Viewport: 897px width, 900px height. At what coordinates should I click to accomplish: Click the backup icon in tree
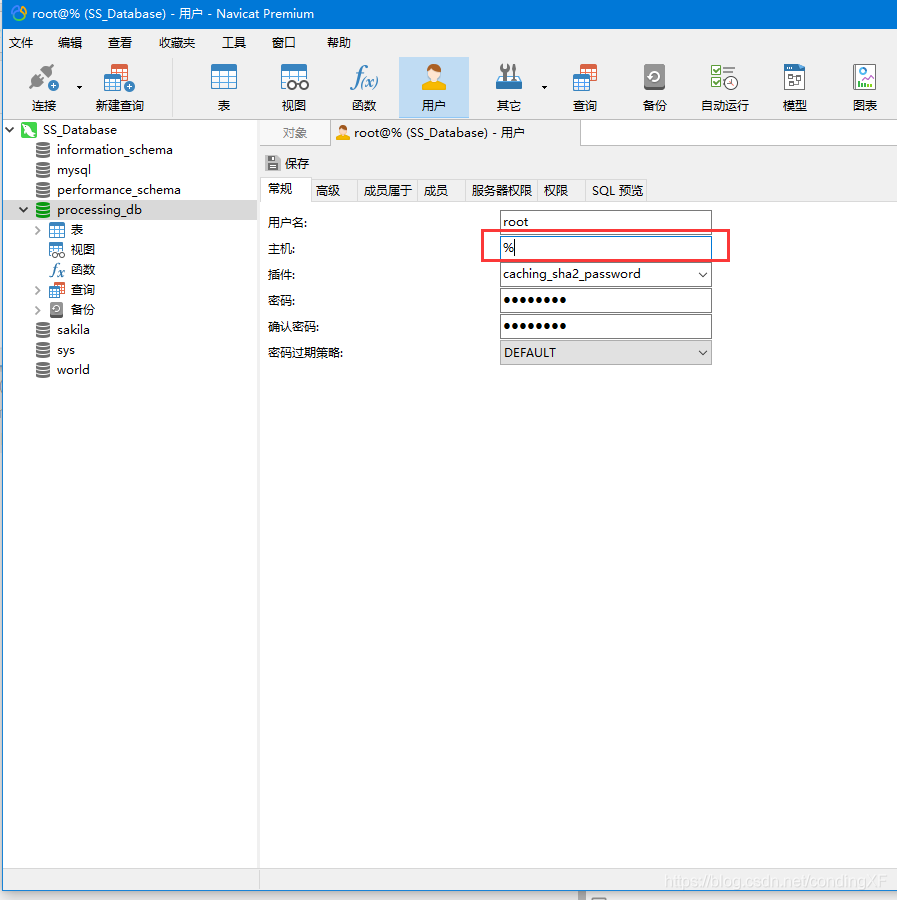tap(57, 310)
